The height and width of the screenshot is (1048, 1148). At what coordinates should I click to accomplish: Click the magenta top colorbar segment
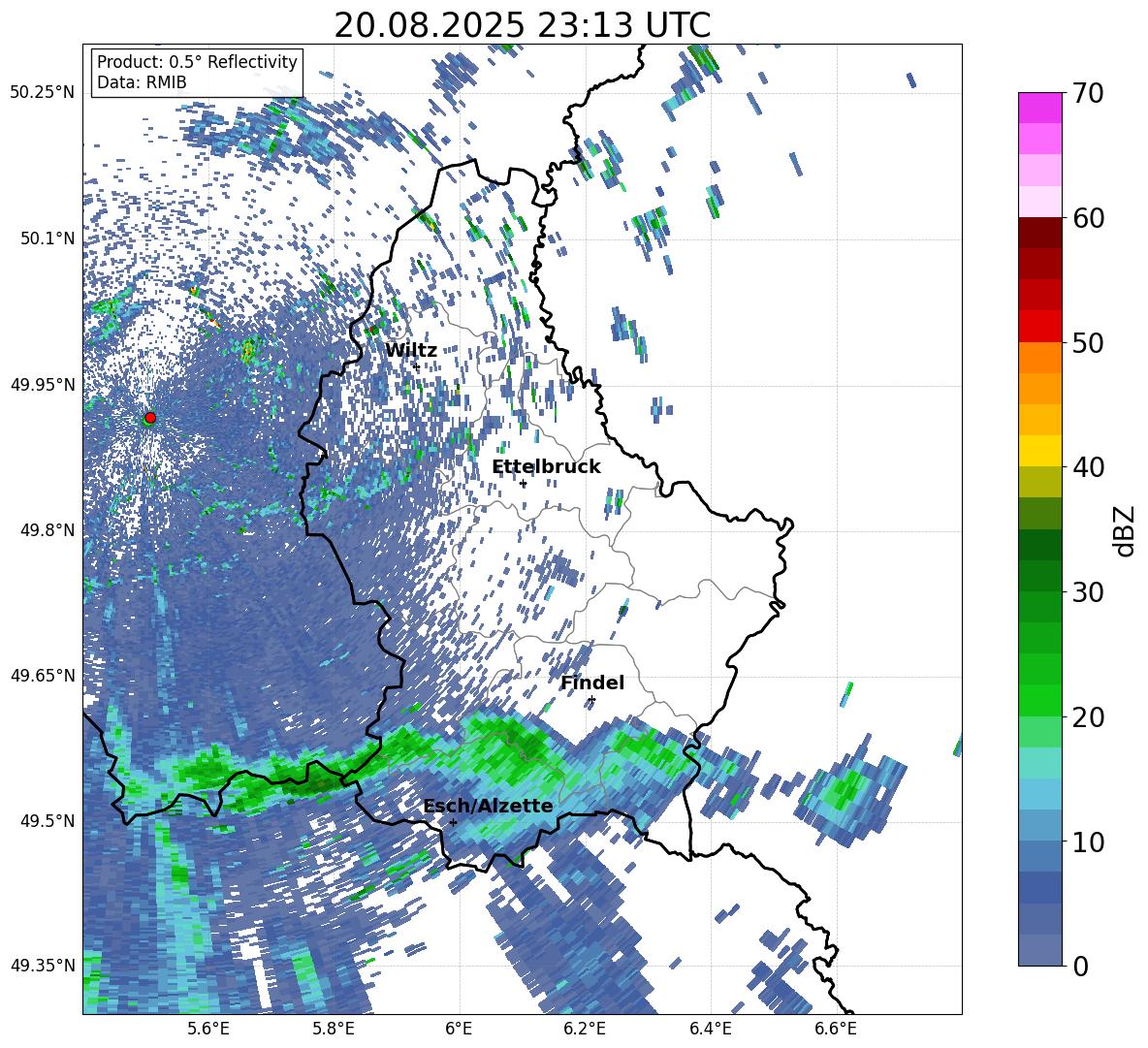[x=1039, y=108]
